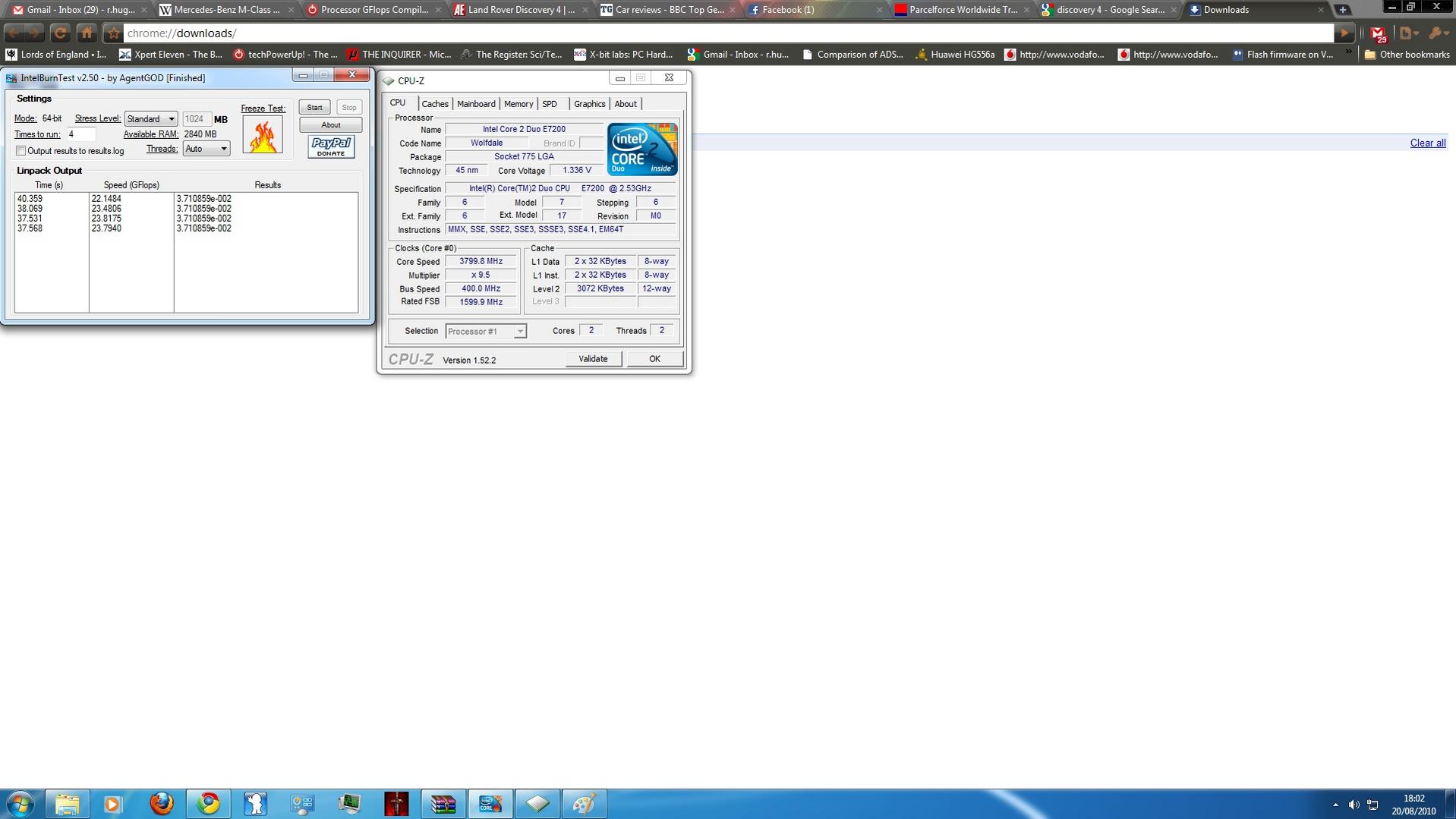Open the Other bookmarks folder
The height and width of the screenshot is (819, 1456).
tap(1407, 55)
